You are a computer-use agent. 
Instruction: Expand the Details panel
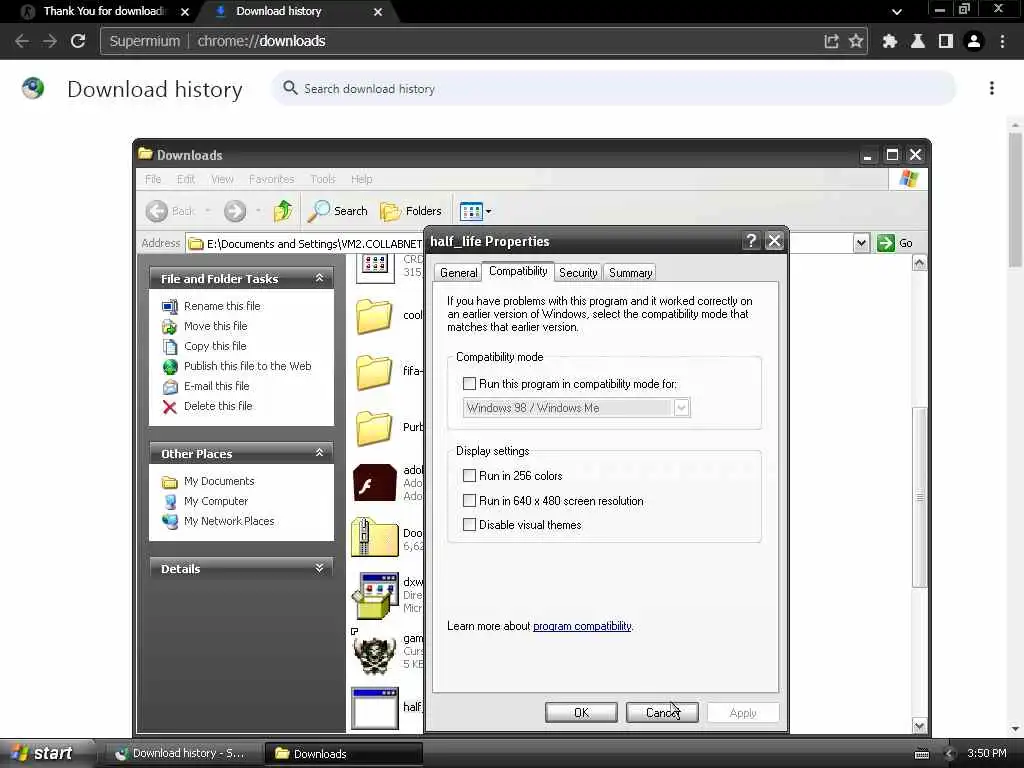point(319,568)
